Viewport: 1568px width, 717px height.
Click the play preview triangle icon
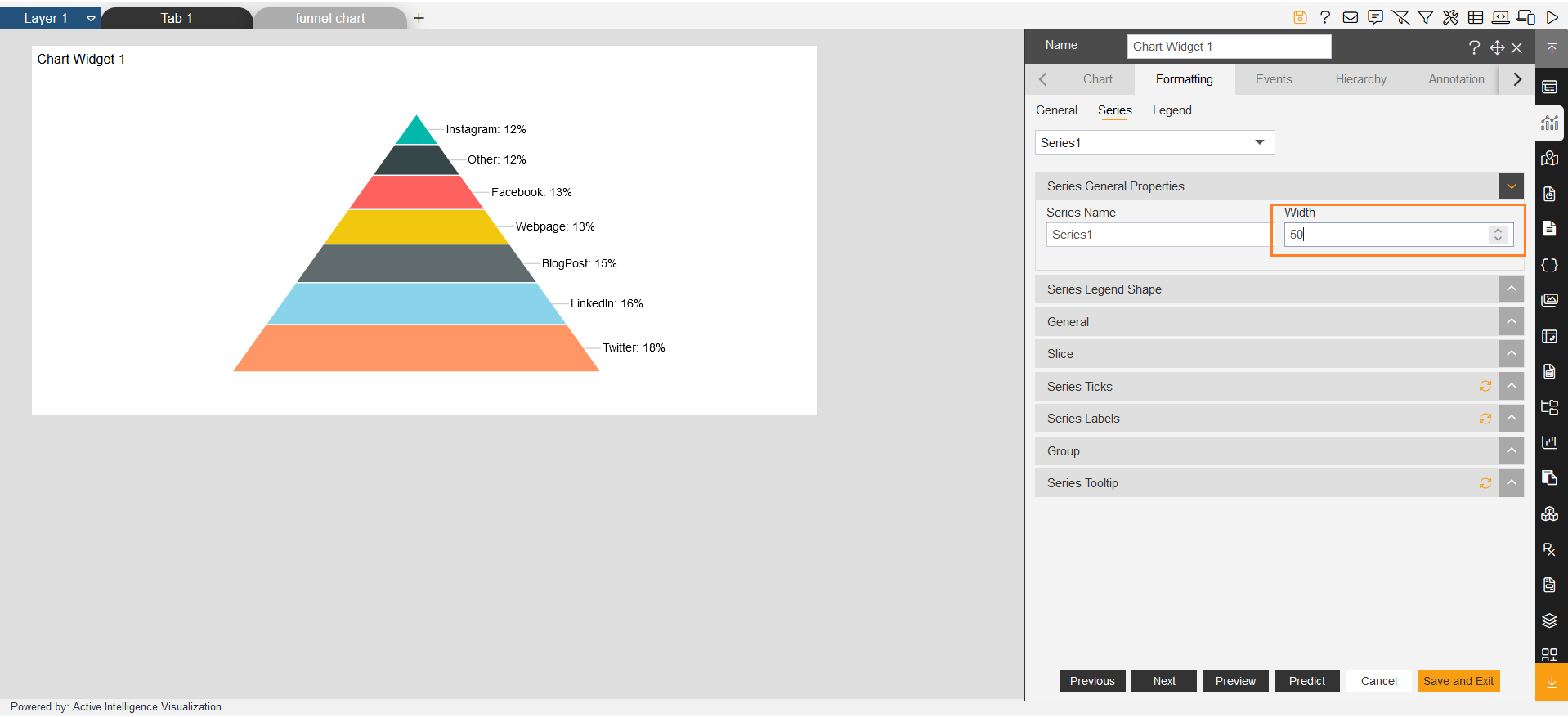pyautogui.click(x=1552, y=17)
